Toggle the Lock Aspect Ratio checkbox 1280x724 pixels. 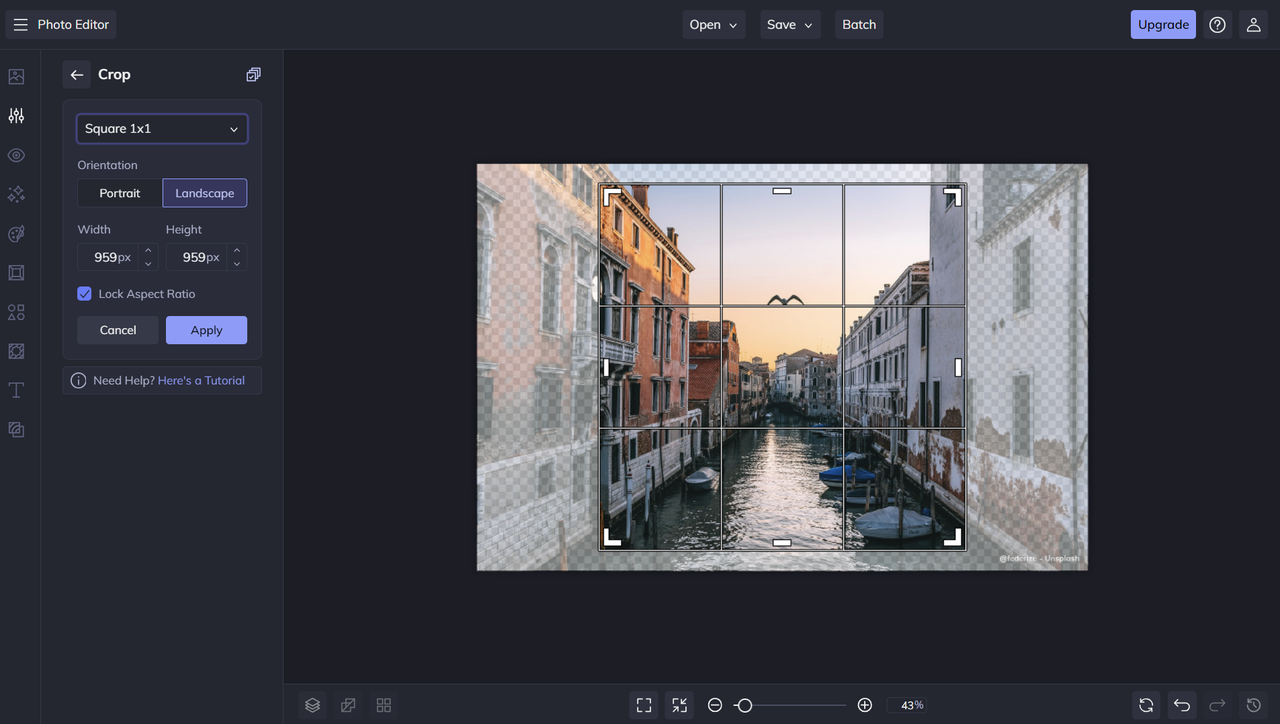(85, 294)
